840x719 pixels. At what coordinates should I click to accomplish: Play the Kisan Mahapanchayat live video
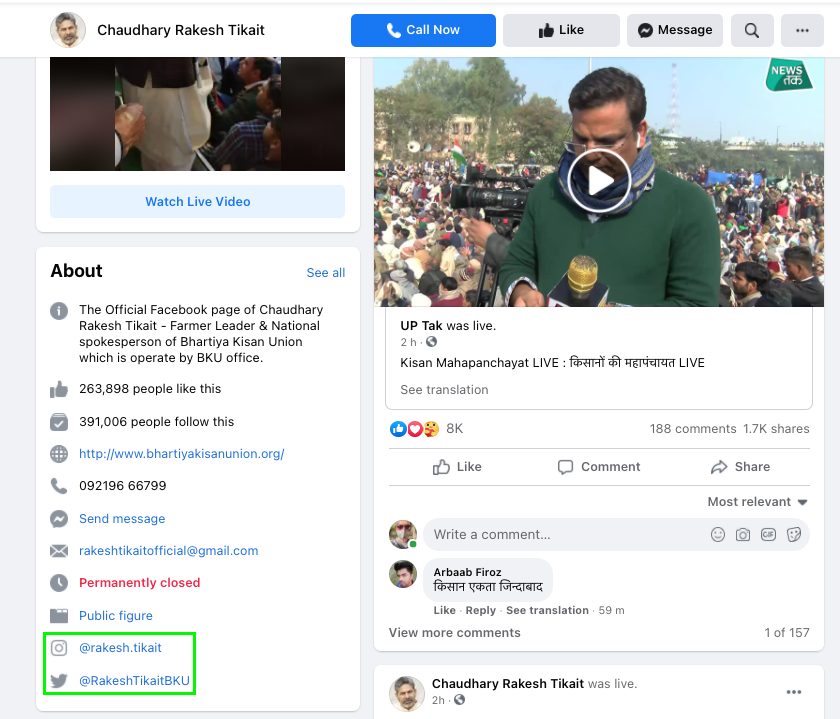tap(598, 180)
